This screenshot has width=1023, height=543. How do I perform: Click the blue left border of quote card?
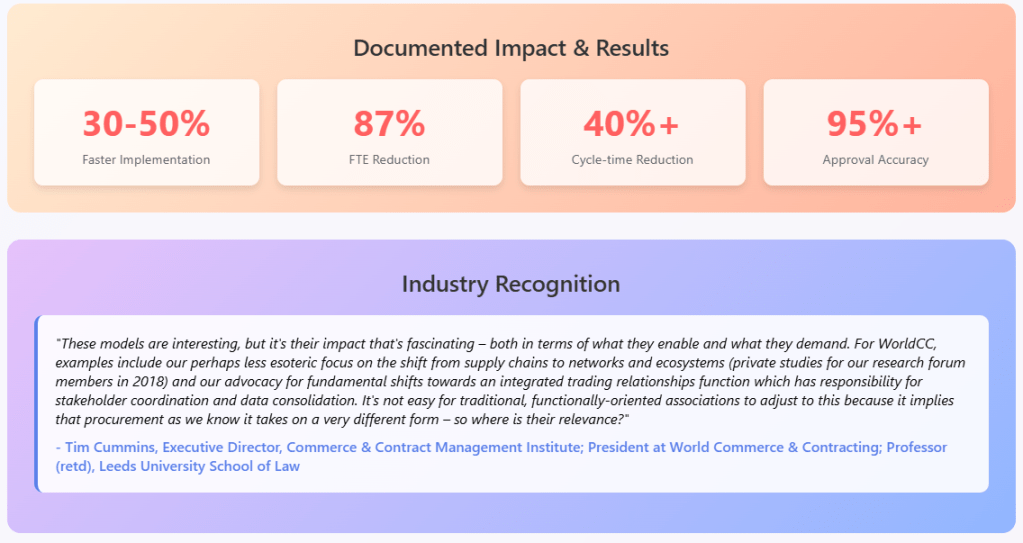[36, 404]
